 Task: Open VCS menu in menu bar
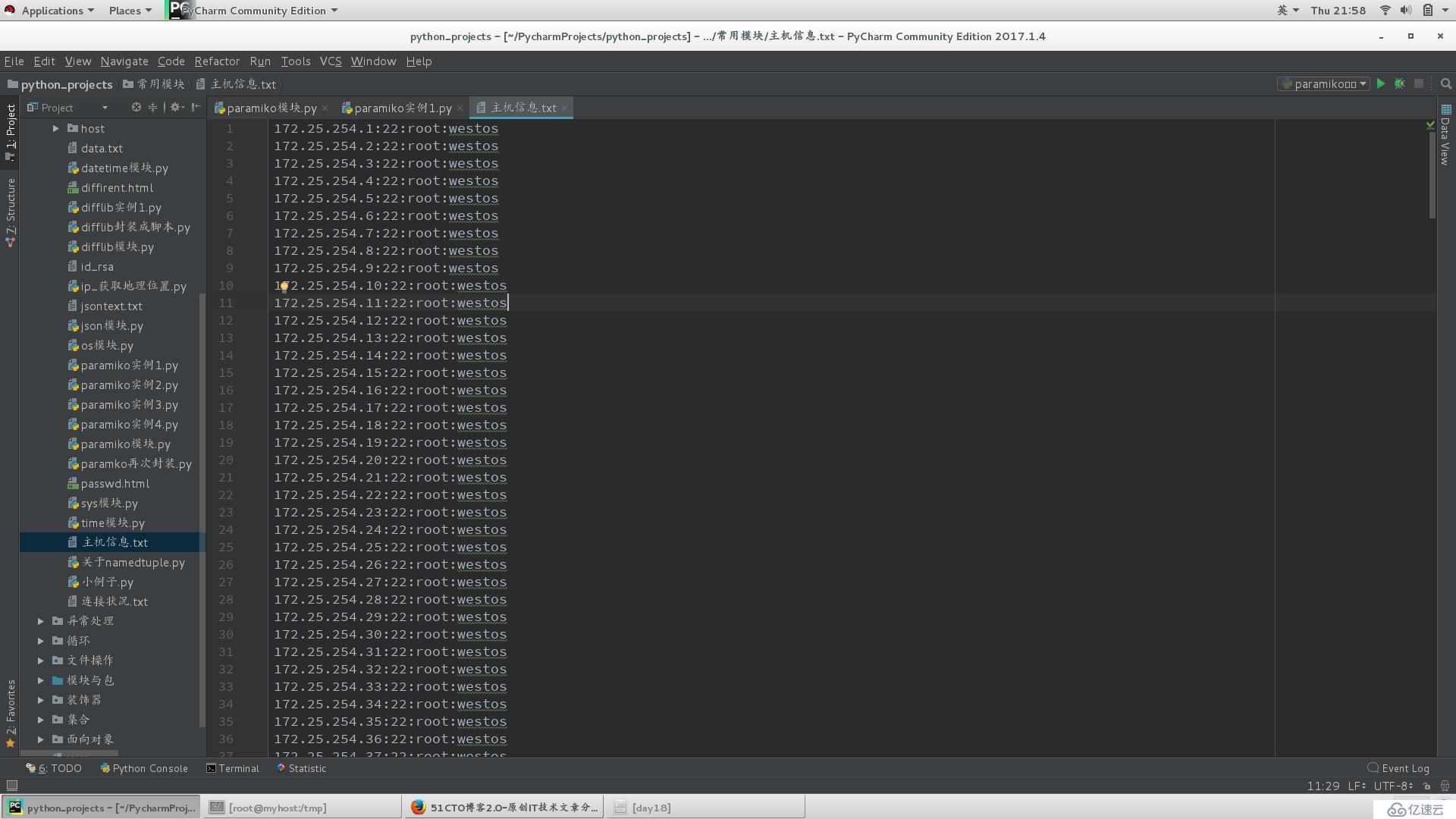click(331, 61)
